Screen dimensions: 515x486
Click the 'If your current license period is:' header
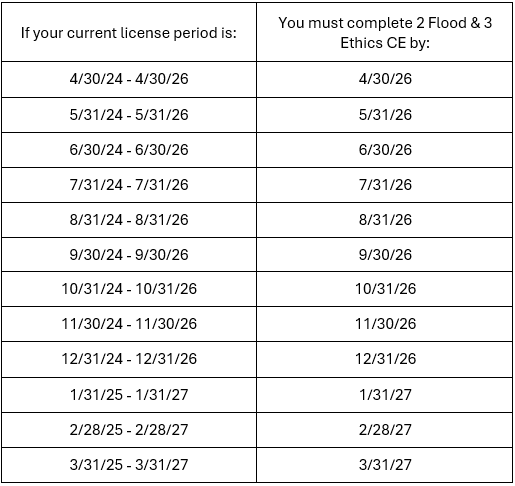pyautogui.click(x=129, y=33)
